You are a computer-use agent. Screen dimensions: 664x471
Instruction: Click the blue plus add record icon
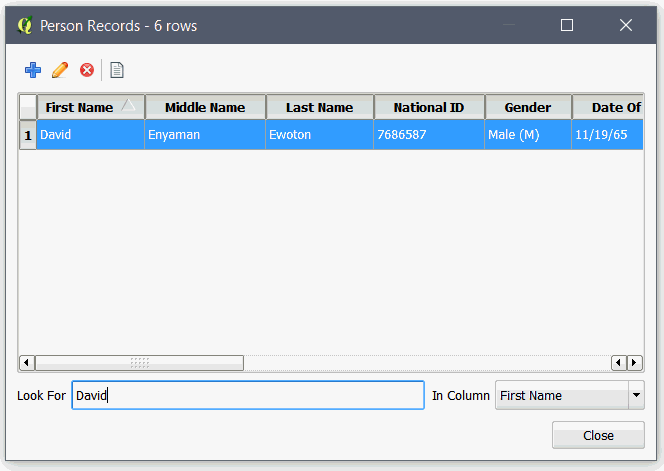click(33, 70)
